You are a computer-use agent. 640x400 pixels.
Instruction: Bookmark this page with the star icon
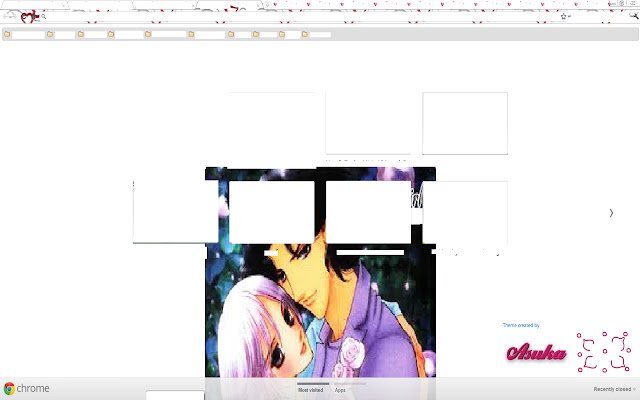click(564, 16)
